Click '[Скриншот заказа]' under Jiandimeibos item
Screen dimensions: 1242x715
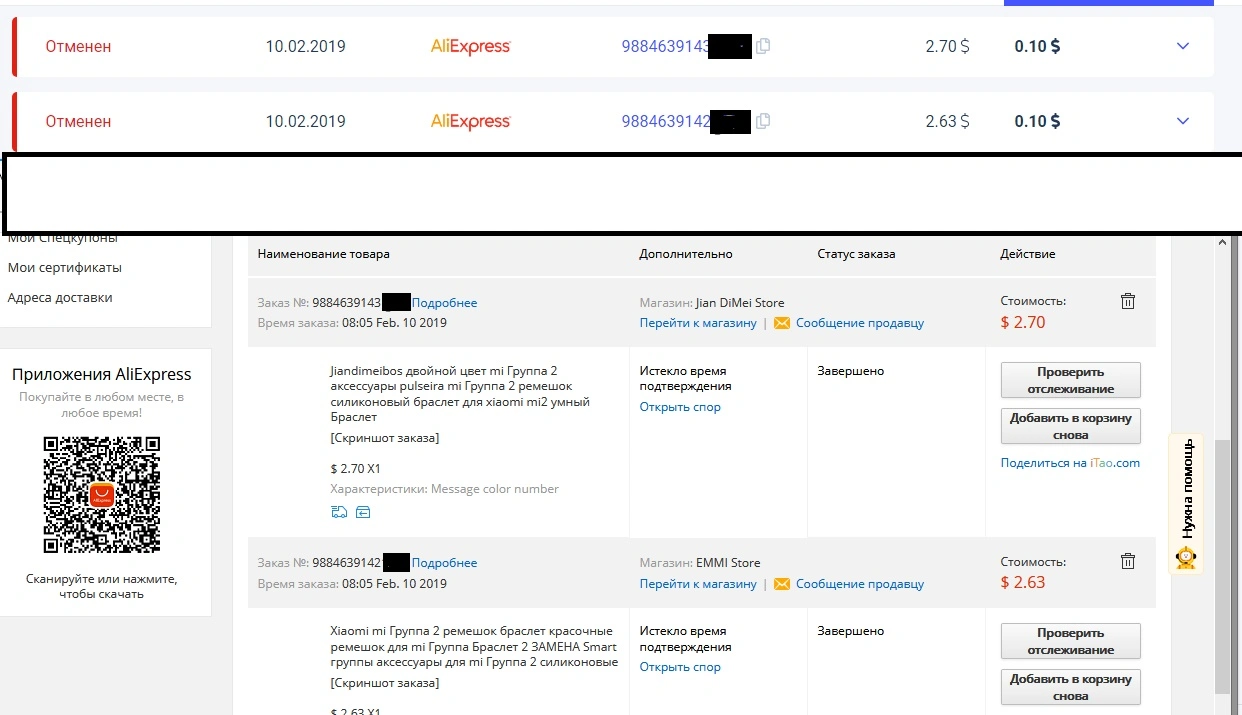pyautogui.click(x=384, y=438)
